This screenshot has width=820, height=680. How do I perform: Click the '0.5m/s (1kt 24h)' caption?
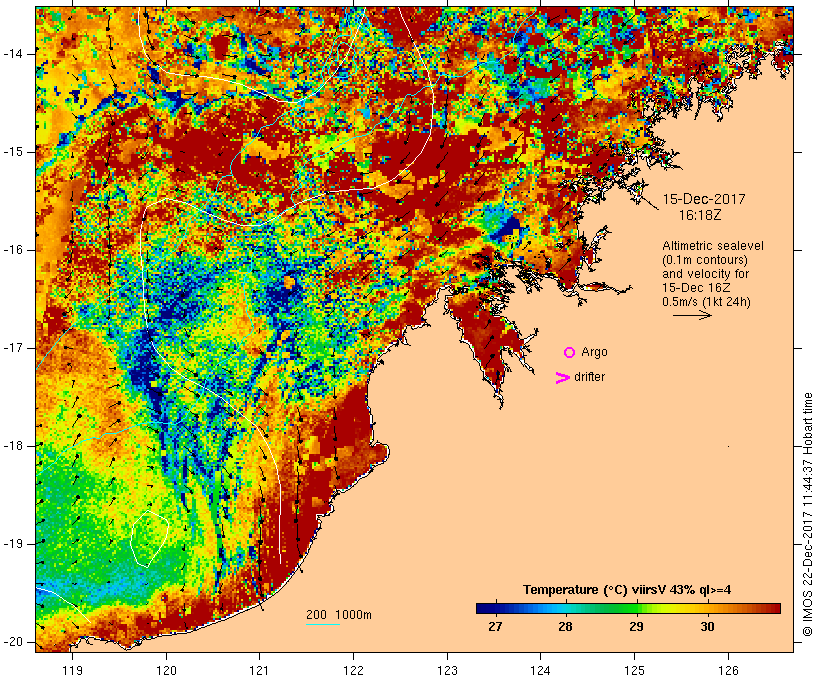pos(707,302)
